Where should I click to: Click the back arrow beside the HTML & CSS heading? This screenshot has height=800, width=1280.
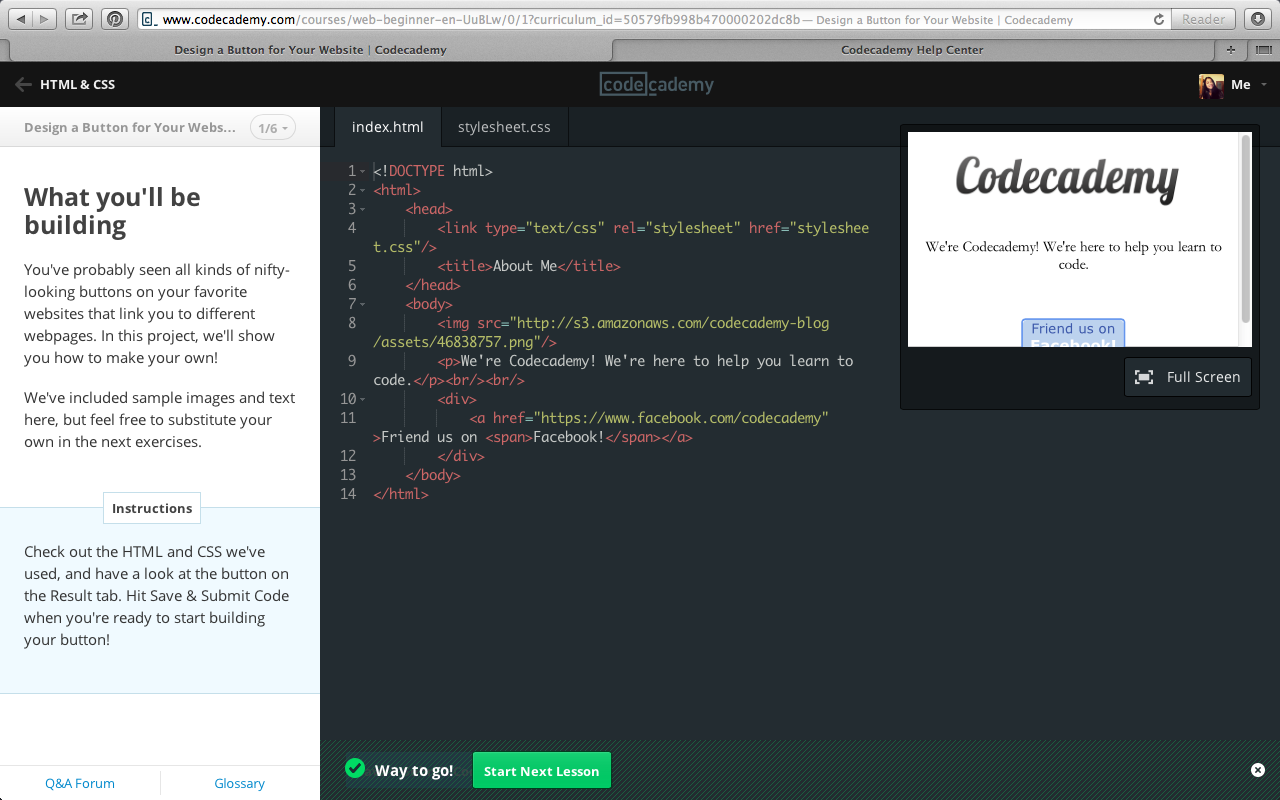point(22,84)
